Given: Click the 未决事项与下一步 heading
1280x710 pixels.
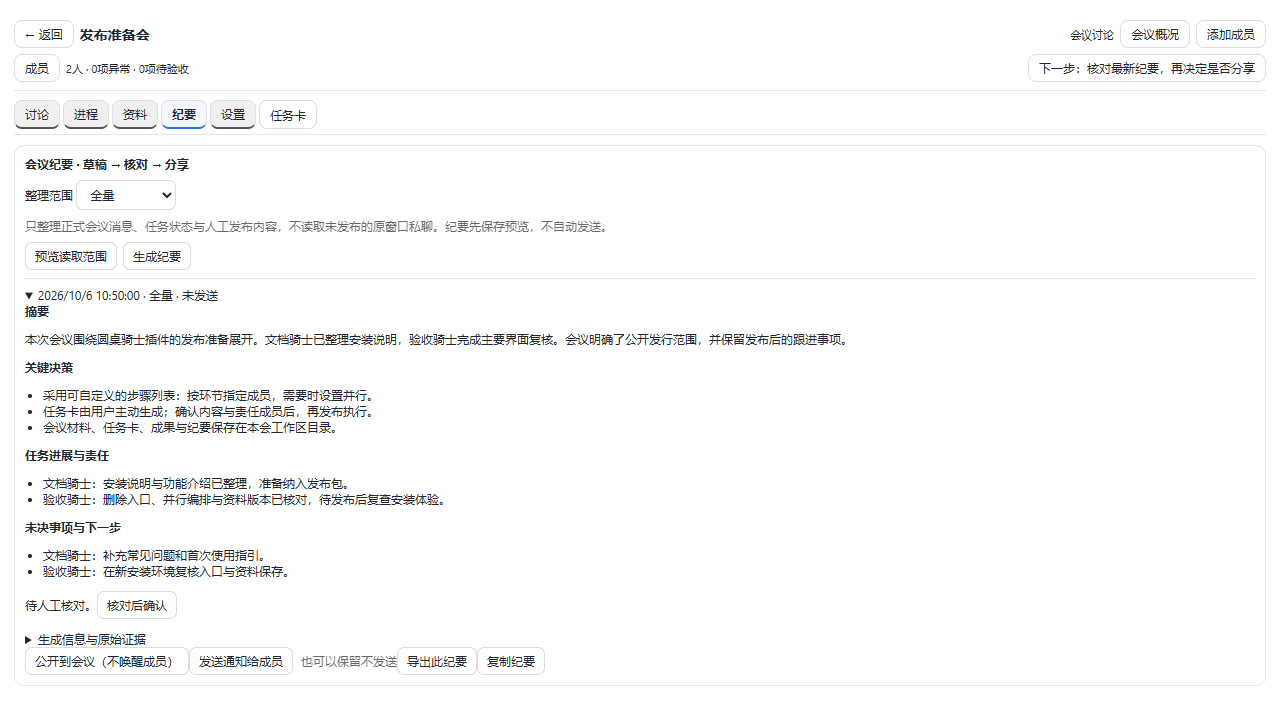Looking at the screenshot, I should [73, 528].
